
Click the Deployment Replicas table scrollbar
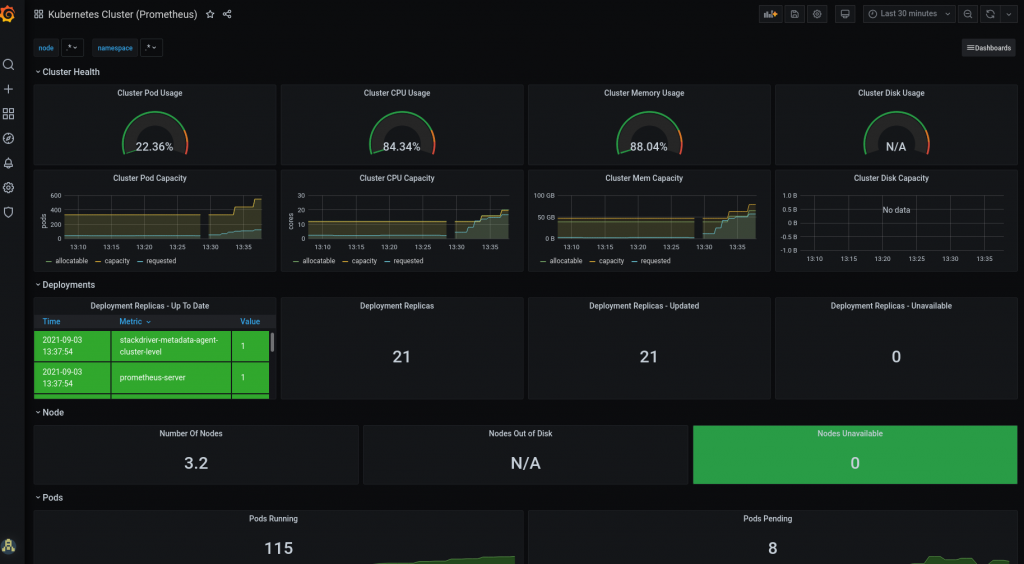[273, 343]
